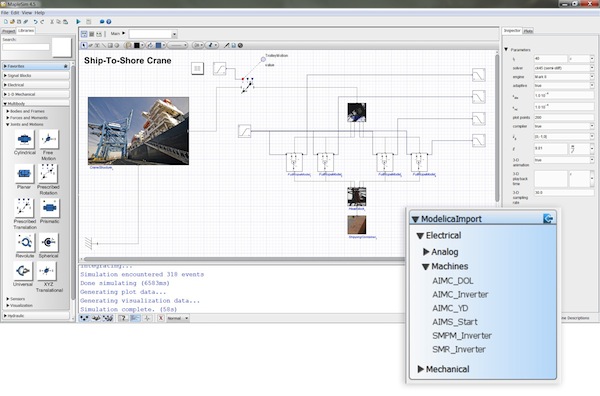
Task: Expand the Analog node in ModelicaImport
Action: point(426,252)
